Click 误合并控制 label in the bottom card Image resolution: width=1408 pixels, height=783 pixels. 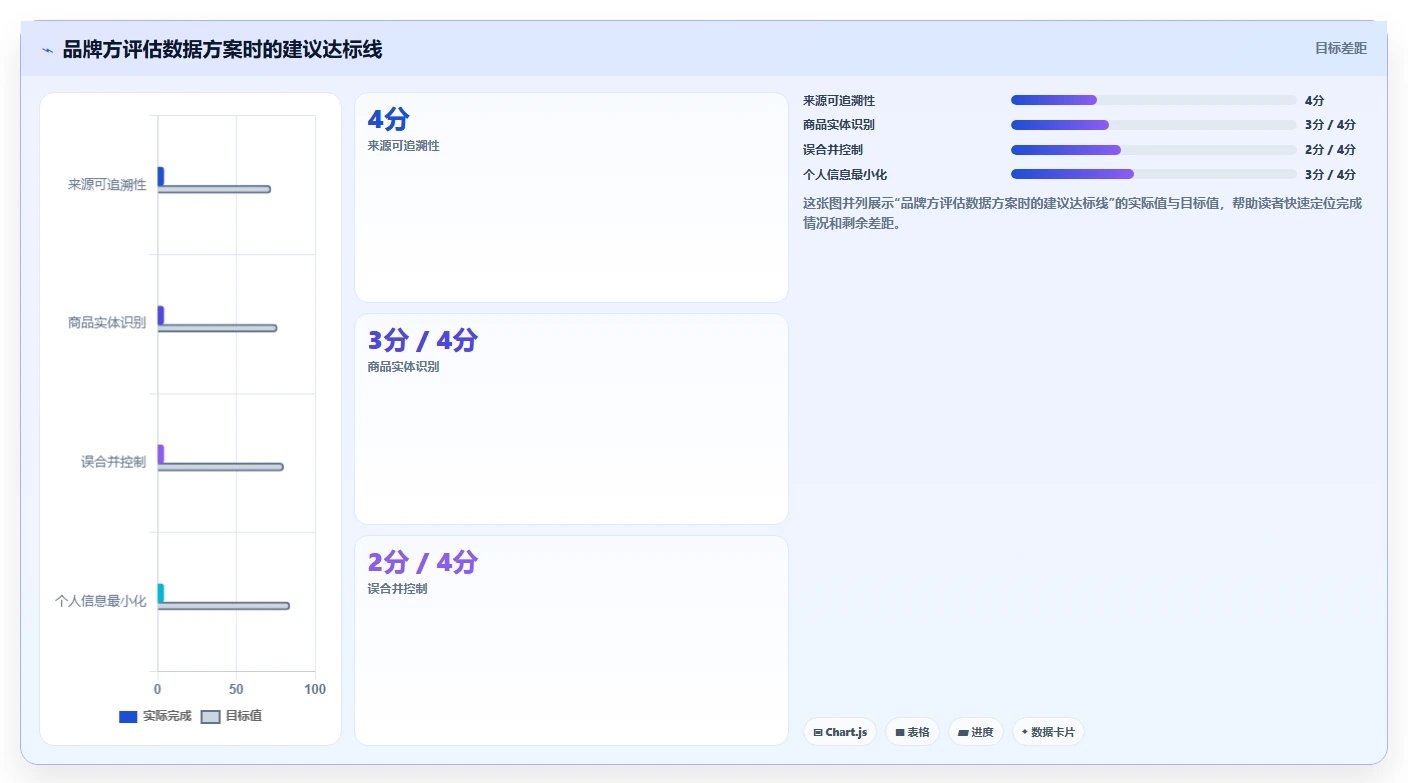click(397, 589)
